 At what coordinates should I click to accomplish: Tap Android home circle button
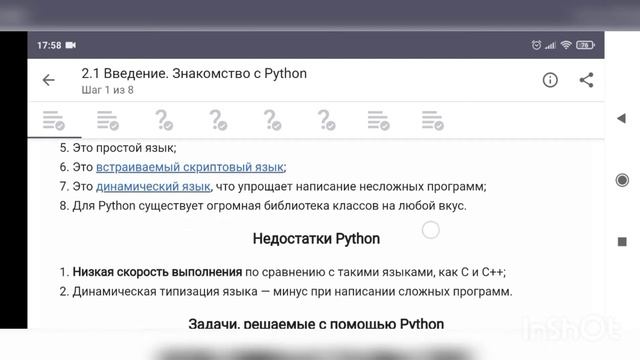[x=622, y=180]
